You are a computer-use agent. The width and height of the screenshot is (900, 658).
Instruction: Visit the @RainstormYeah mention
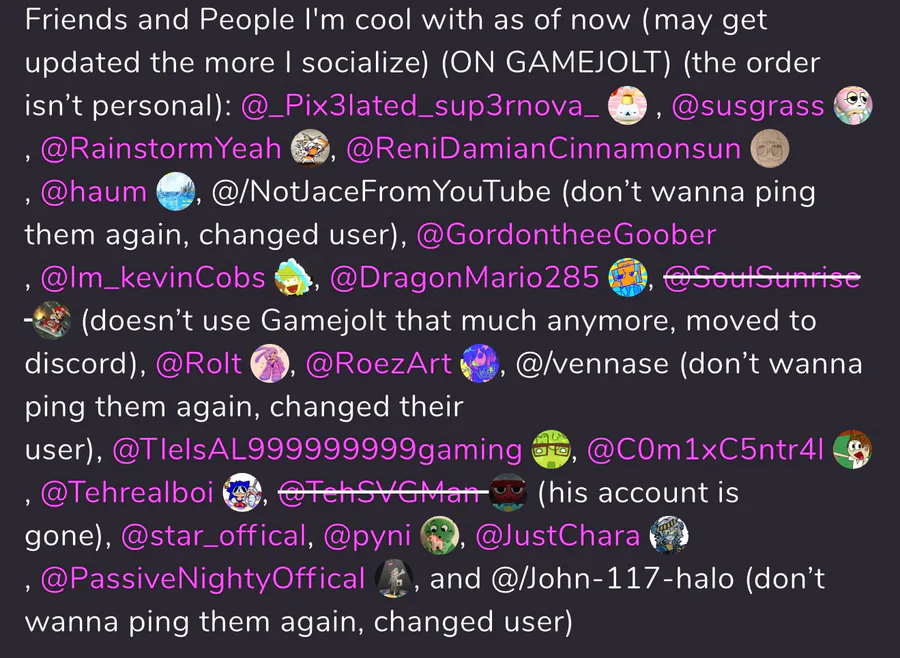pyautogui.click(x=161, y=149)
